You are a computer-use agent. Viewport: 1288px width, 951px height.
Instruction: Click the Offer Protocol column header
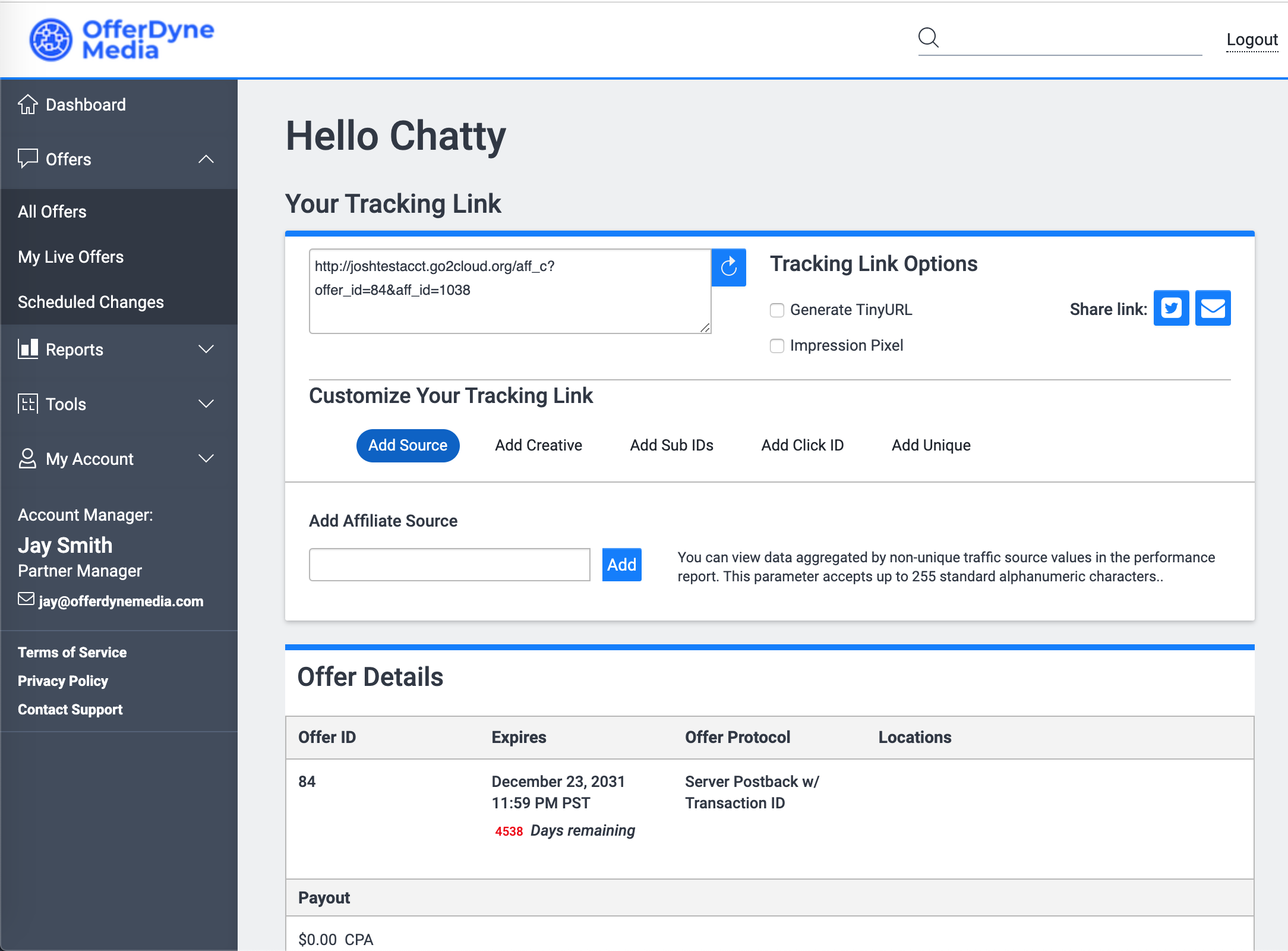coord(737,737)
